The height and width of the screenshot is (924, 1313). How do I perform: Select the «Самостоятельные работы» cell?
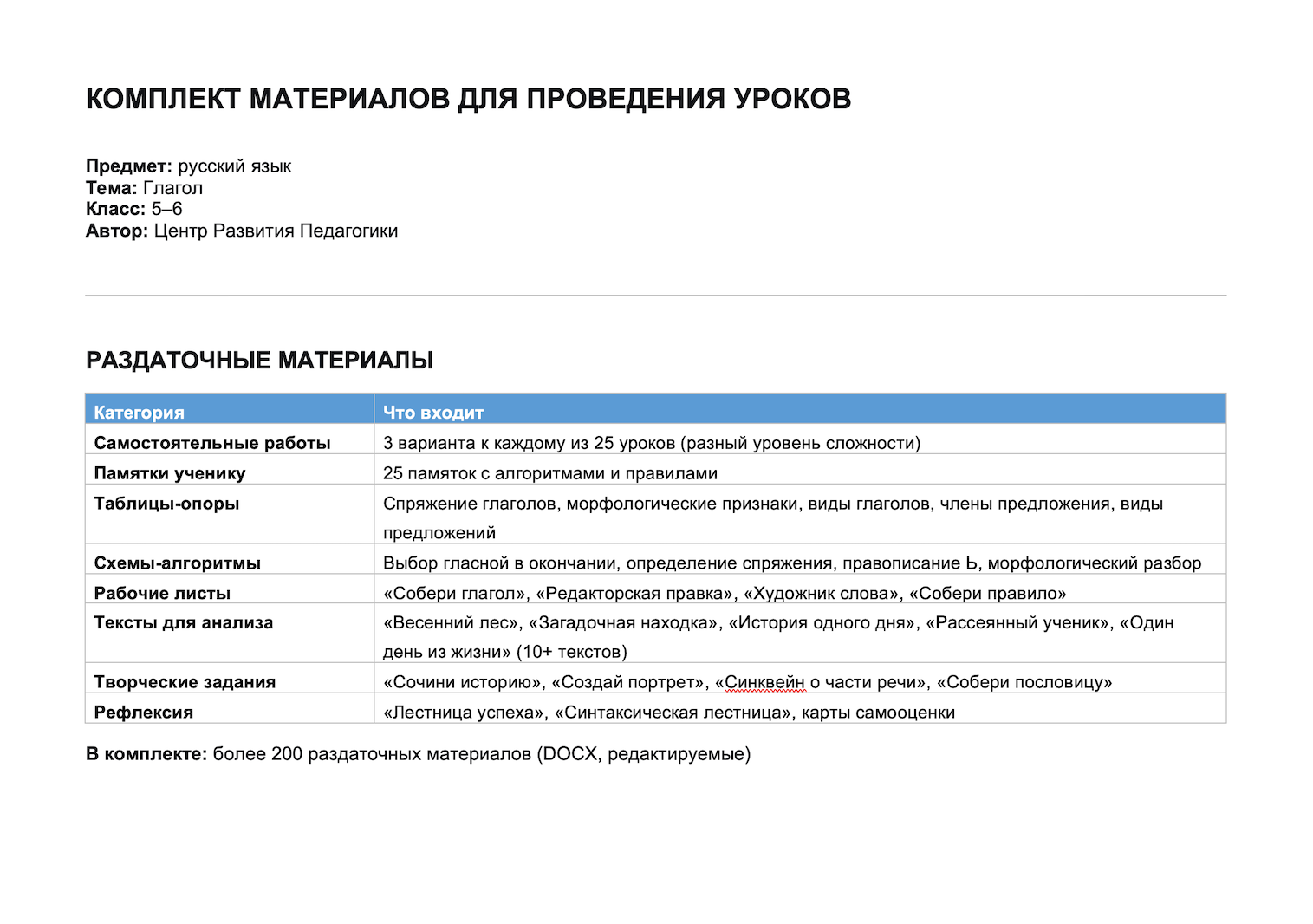click(230, 439)
